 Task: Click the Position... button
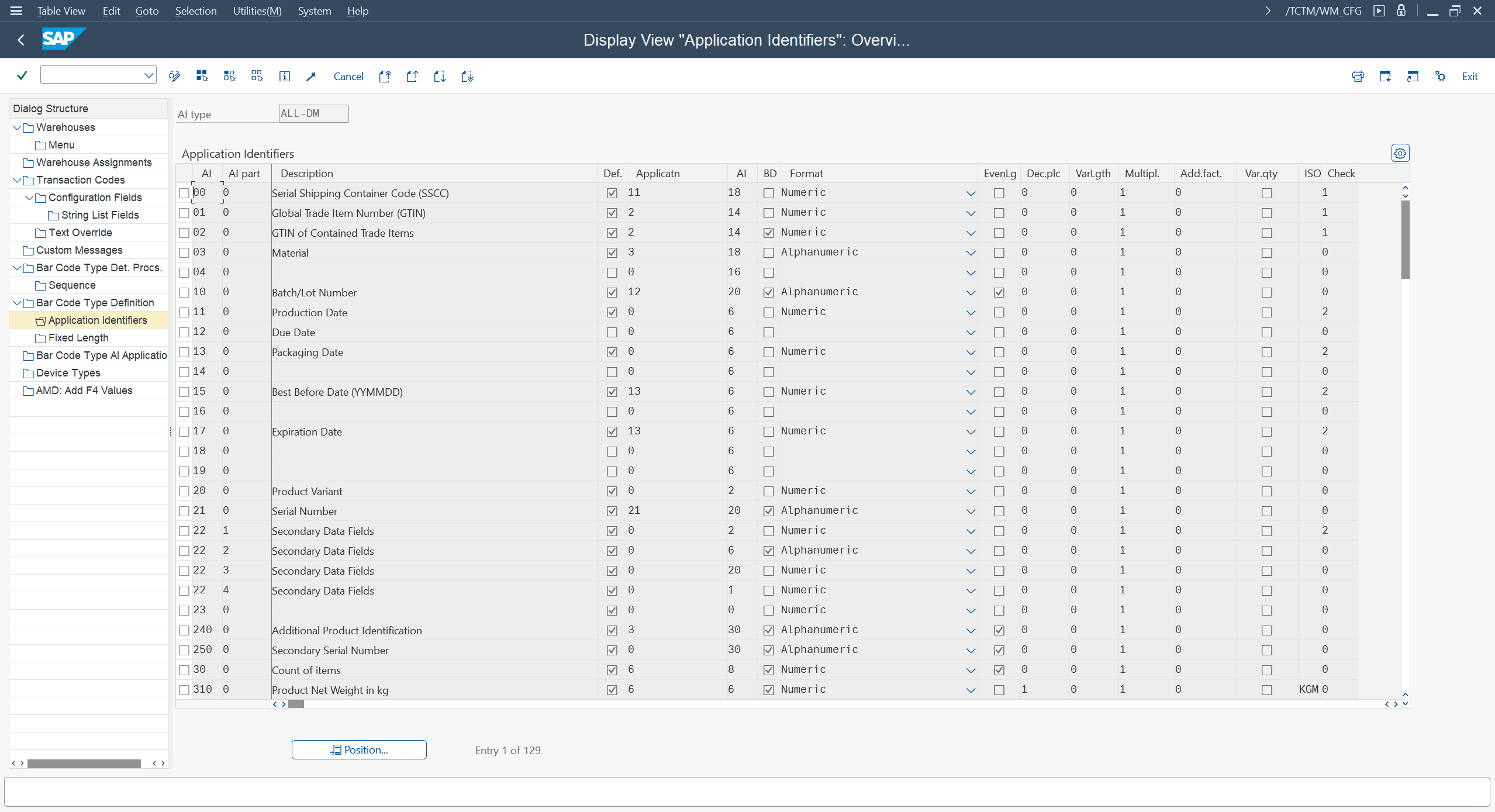(359, 750)
